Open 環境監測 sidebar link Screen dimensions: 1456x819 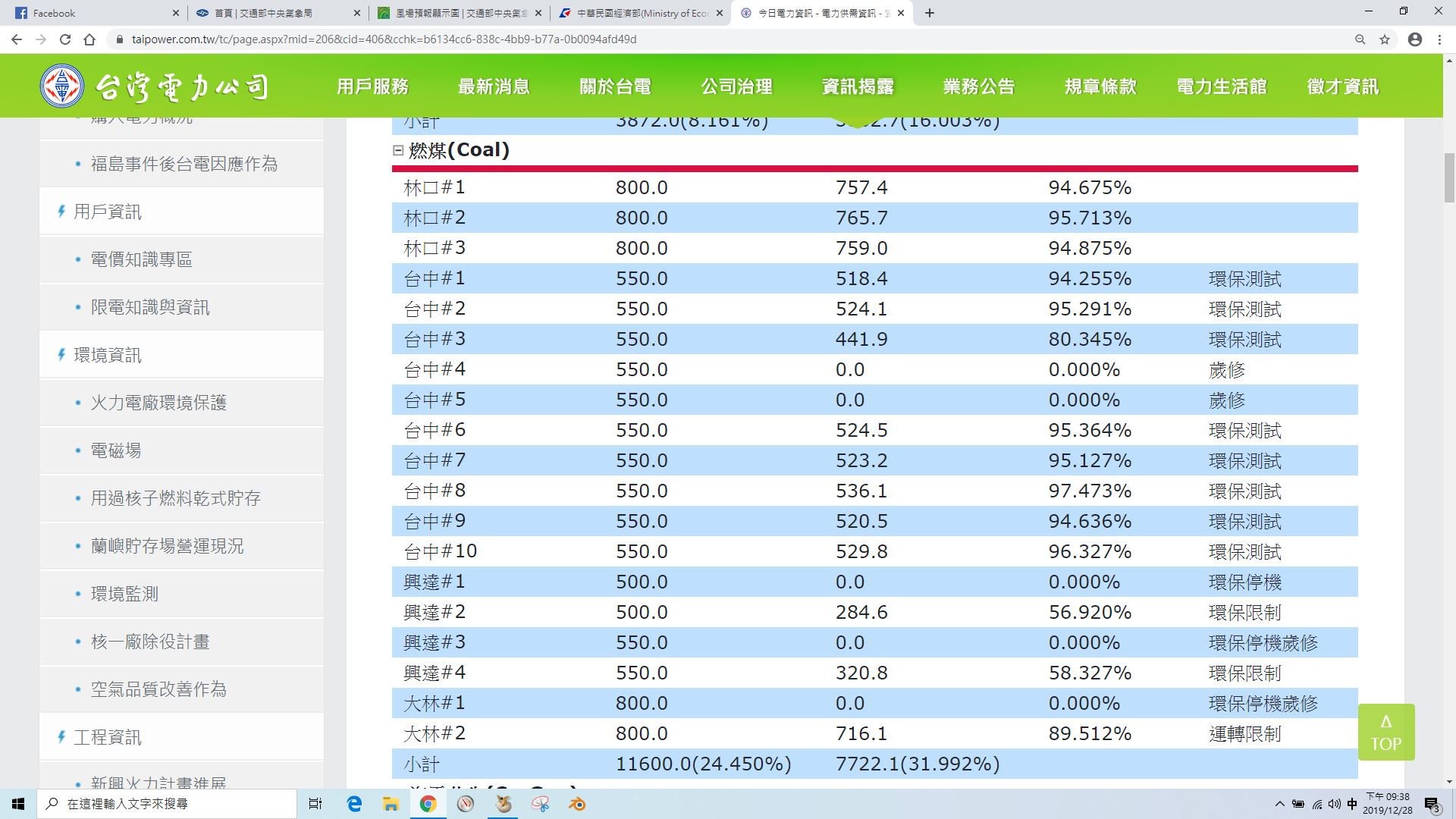(124, 594)
